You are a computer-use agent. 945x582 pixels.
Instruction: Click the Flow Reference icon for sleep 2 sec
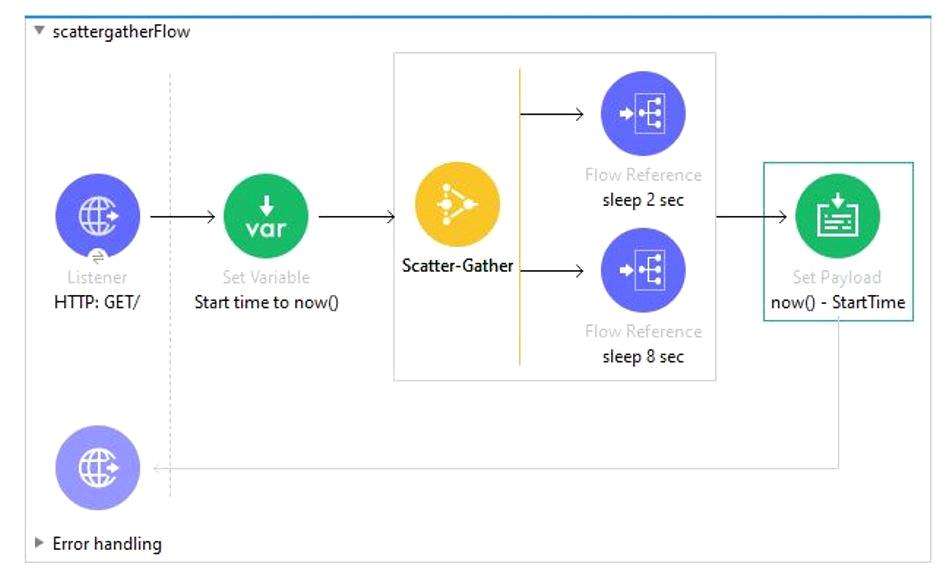642,114
